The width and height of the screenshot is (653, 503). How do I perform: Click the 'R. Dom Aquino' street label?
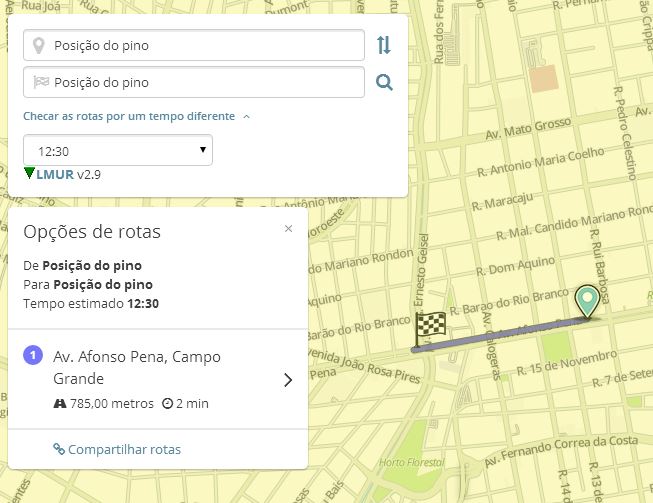tap(516, 266)
